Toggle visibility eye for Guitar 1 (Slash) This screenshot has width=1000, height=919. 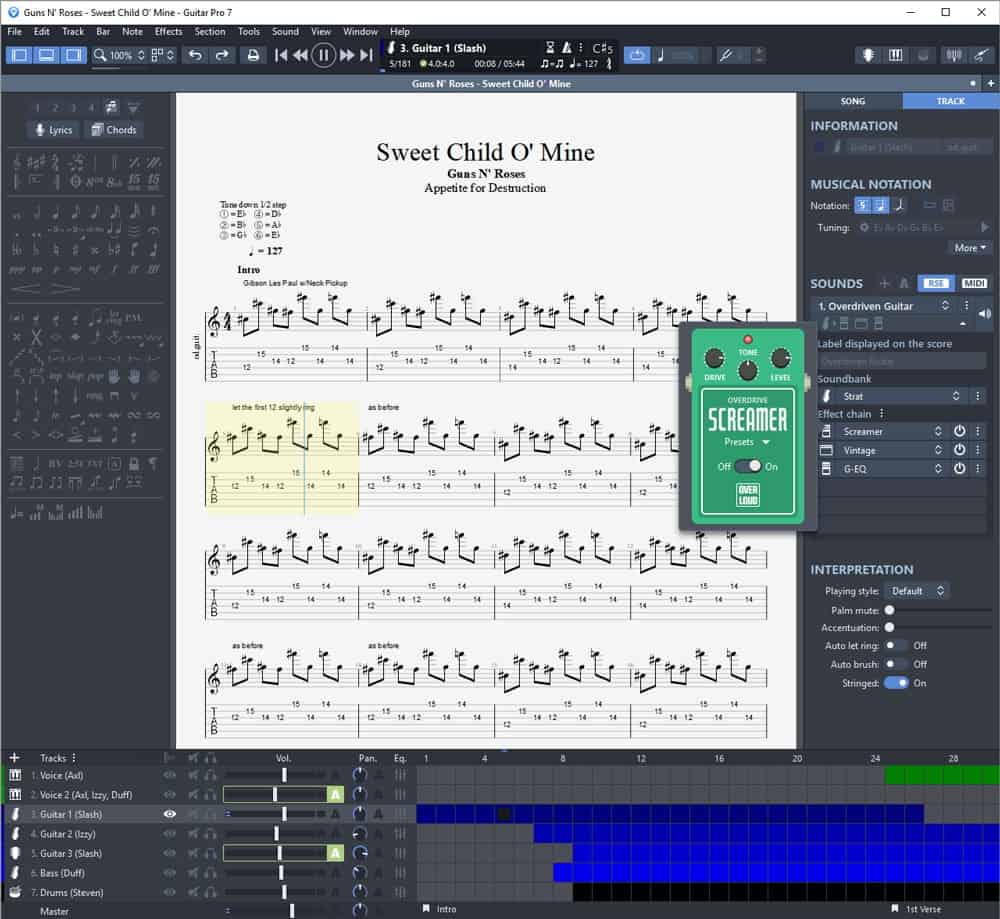tap(170, 814)
